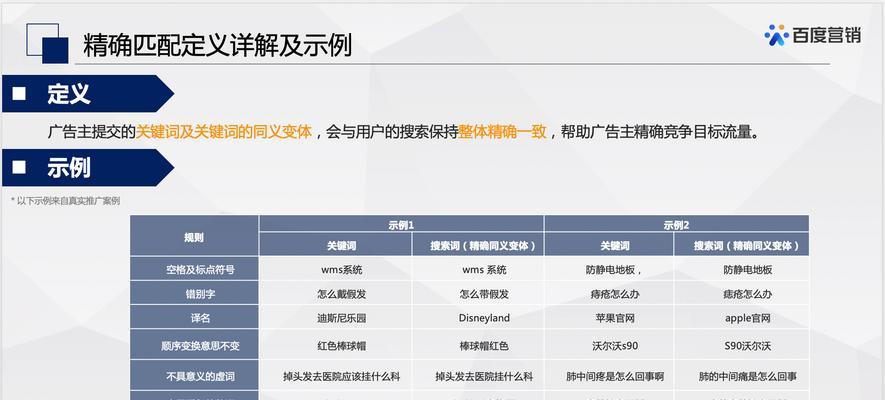Click the 定义 section heading banner
The height and width of the screenshot is (400, 885).
(87, 94)
